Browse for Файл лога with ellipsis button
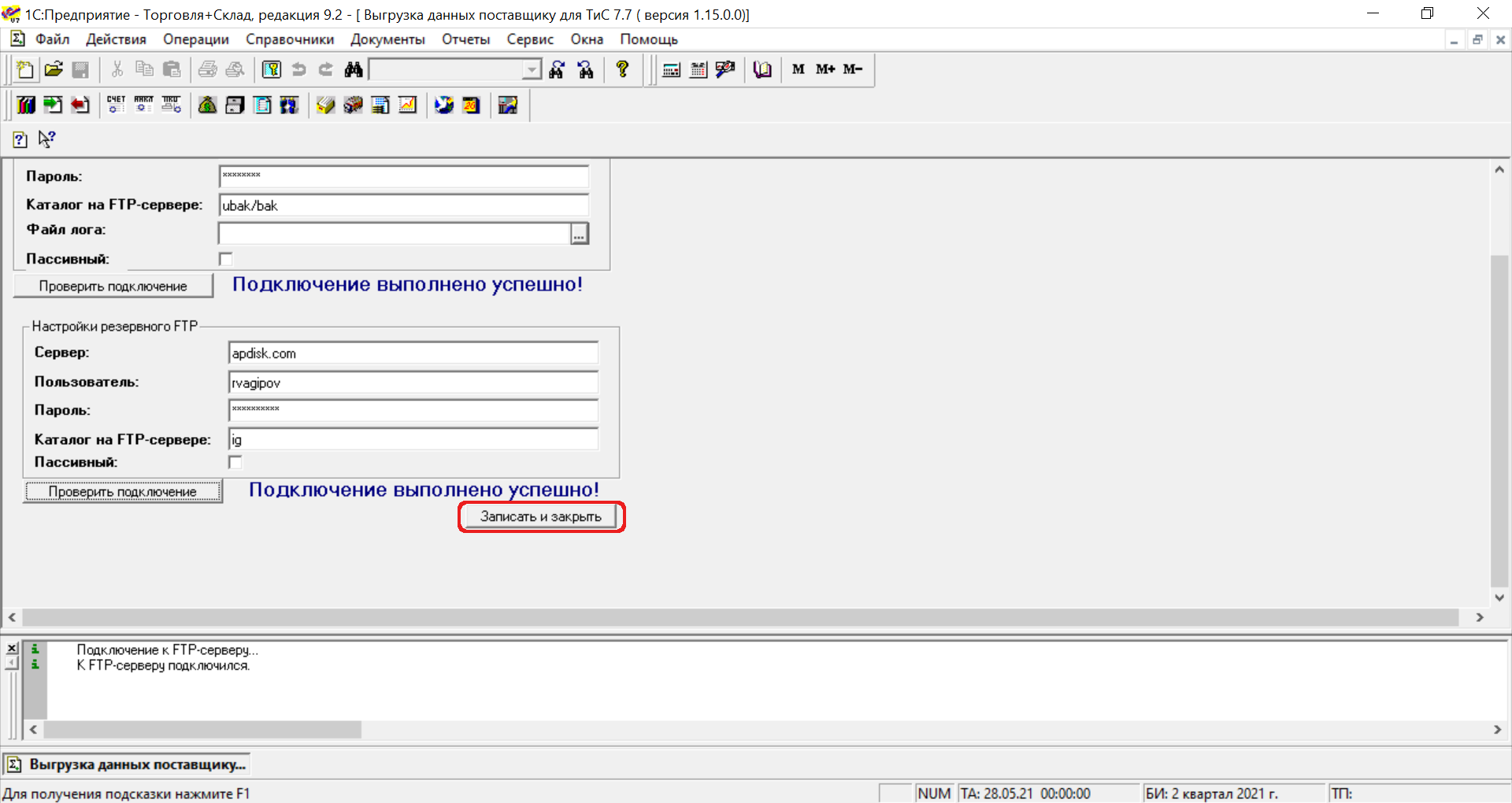 tap(580, 234)
